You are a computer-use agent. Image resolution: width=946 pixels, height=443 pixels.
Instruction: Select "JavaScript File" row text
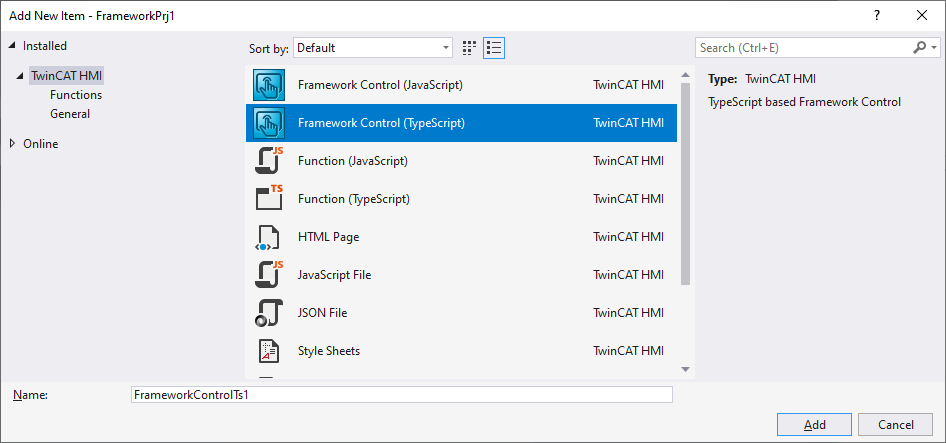coord(334,275)
